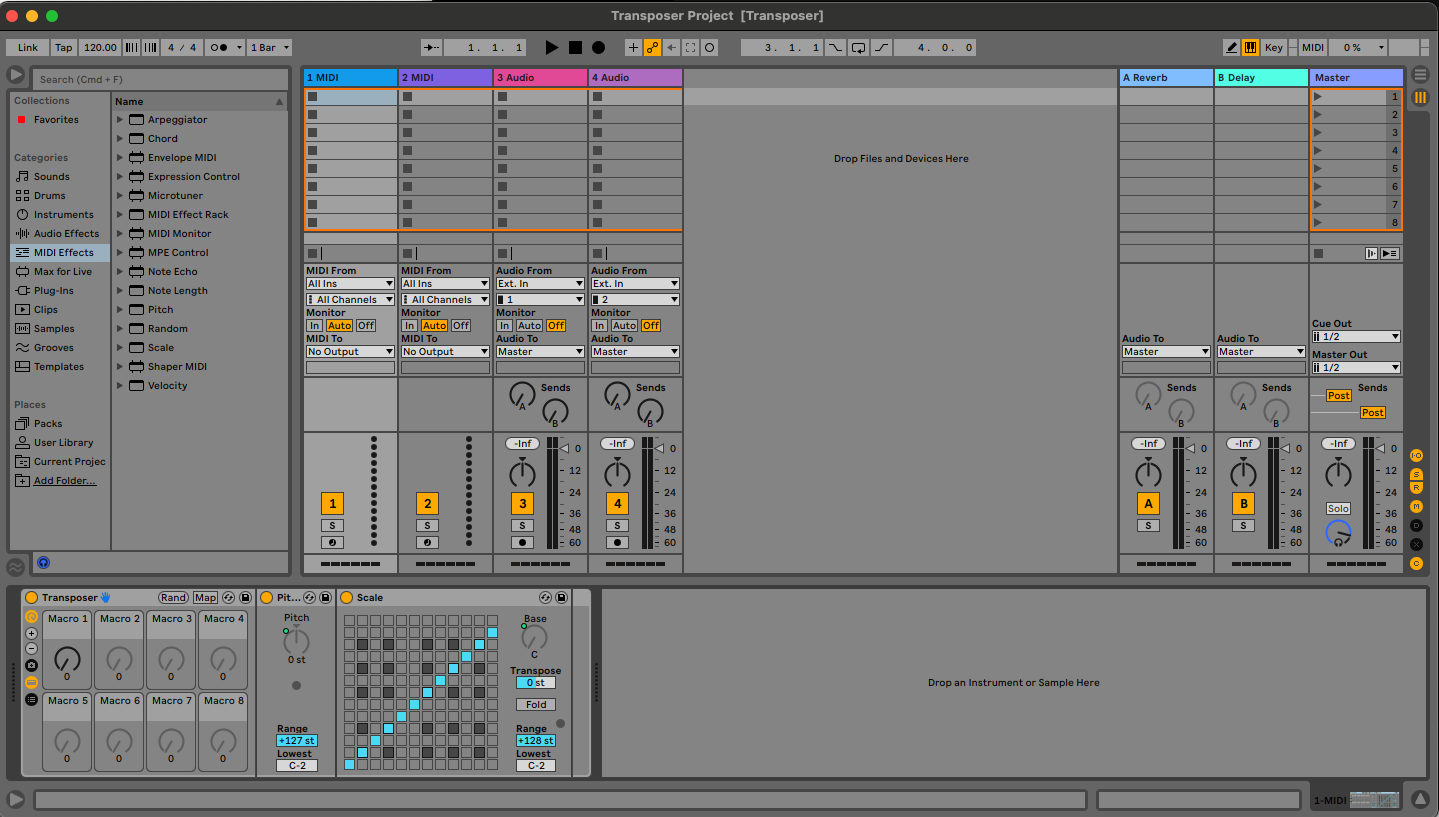
Task: Open the quantization 1 Bar dropdown
Action: (270, 47)
